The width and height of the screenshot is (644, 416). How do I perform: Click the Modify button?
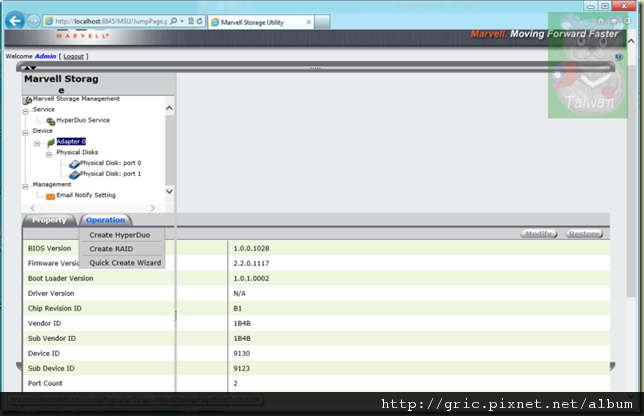coord(538,234)
